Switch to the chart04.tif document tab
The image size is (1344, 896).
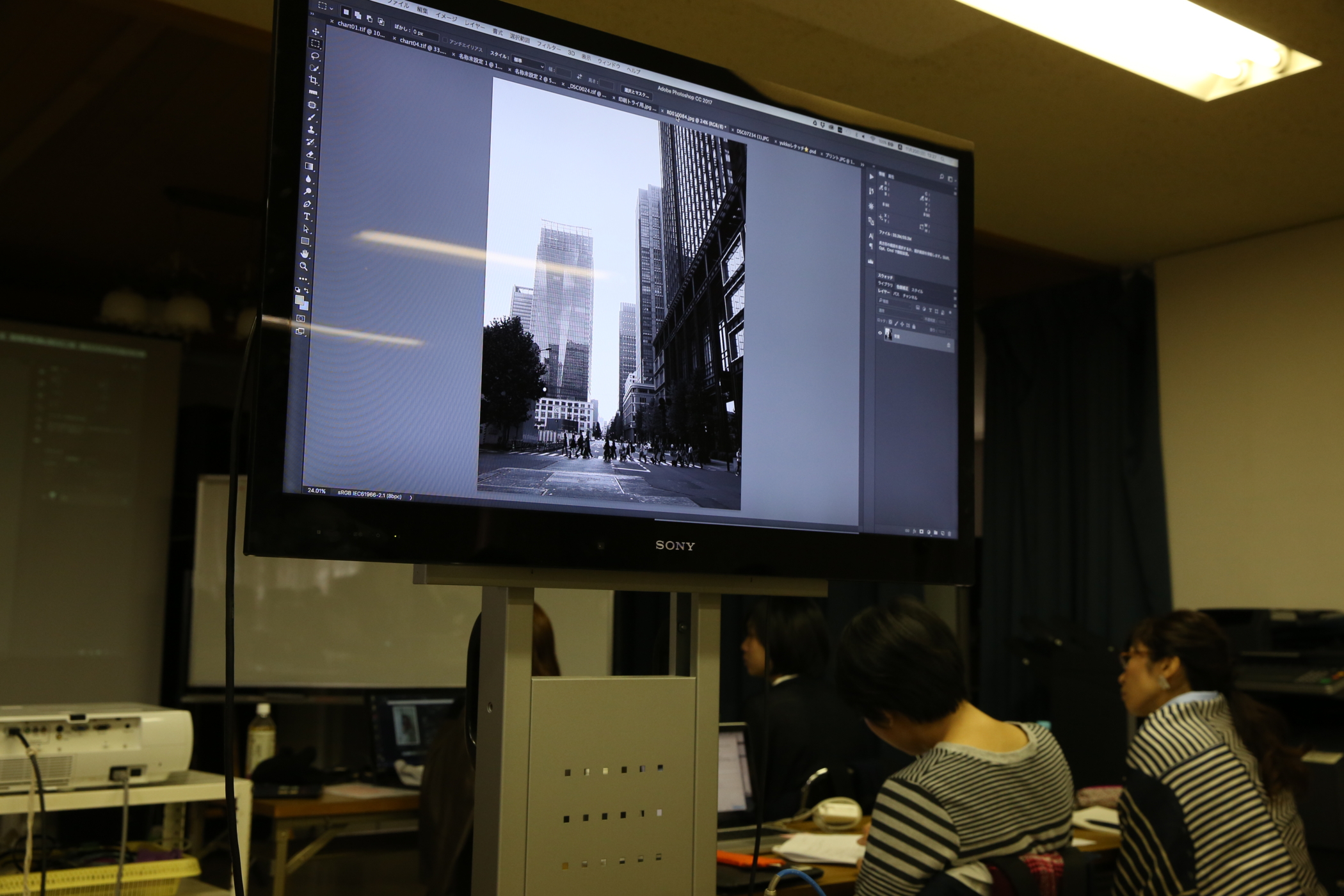click(423, 46)
